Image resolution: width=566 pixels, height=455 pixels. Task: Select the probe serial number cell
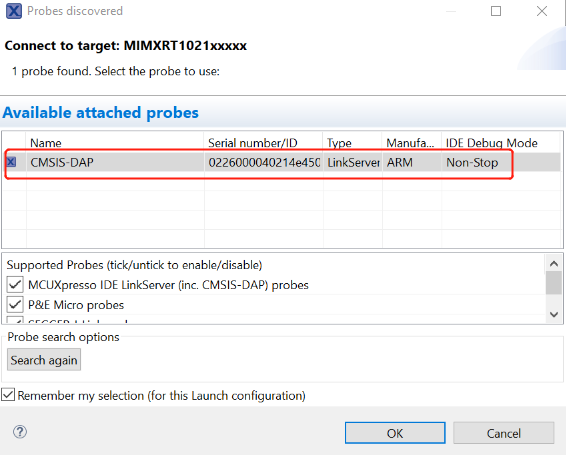264,162
